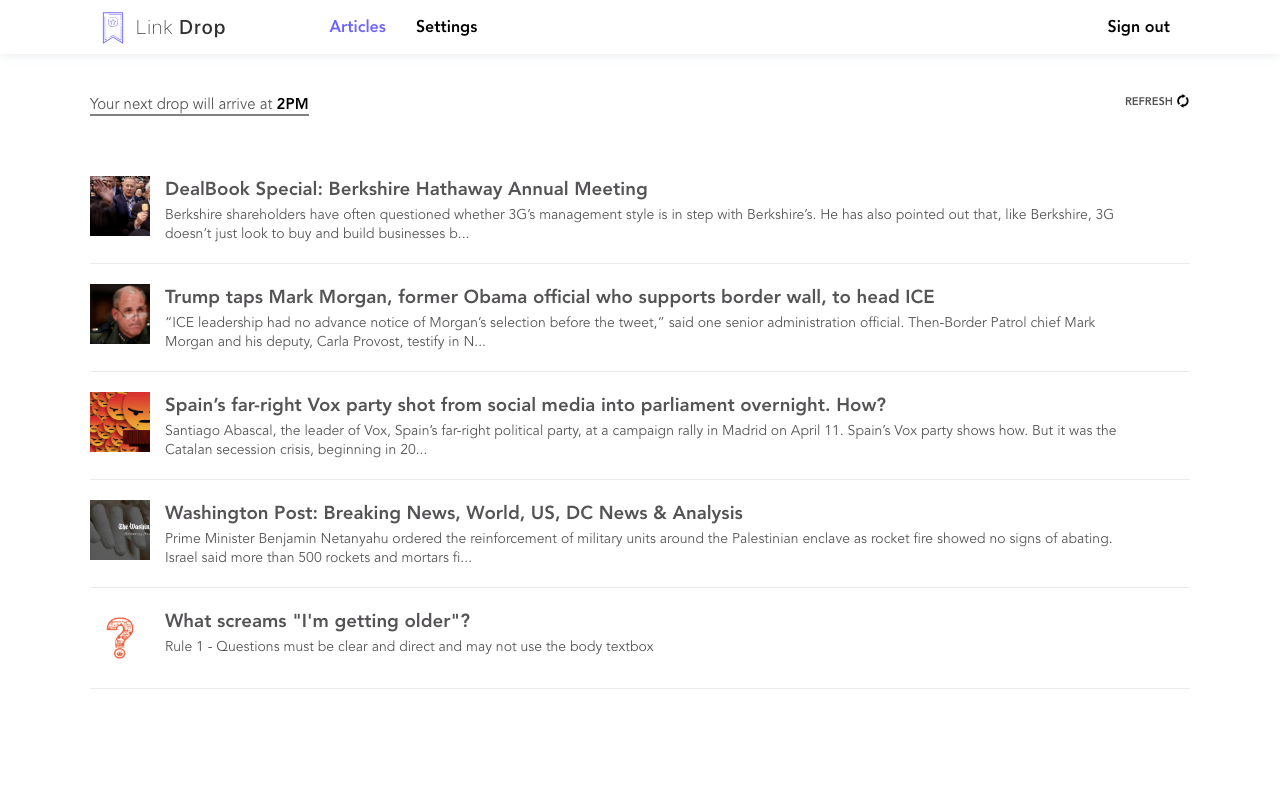1280x800 pixels.
Task: Click the Prime Minister Benjamin Netanyahu excerpt
Action: [638, 548]
